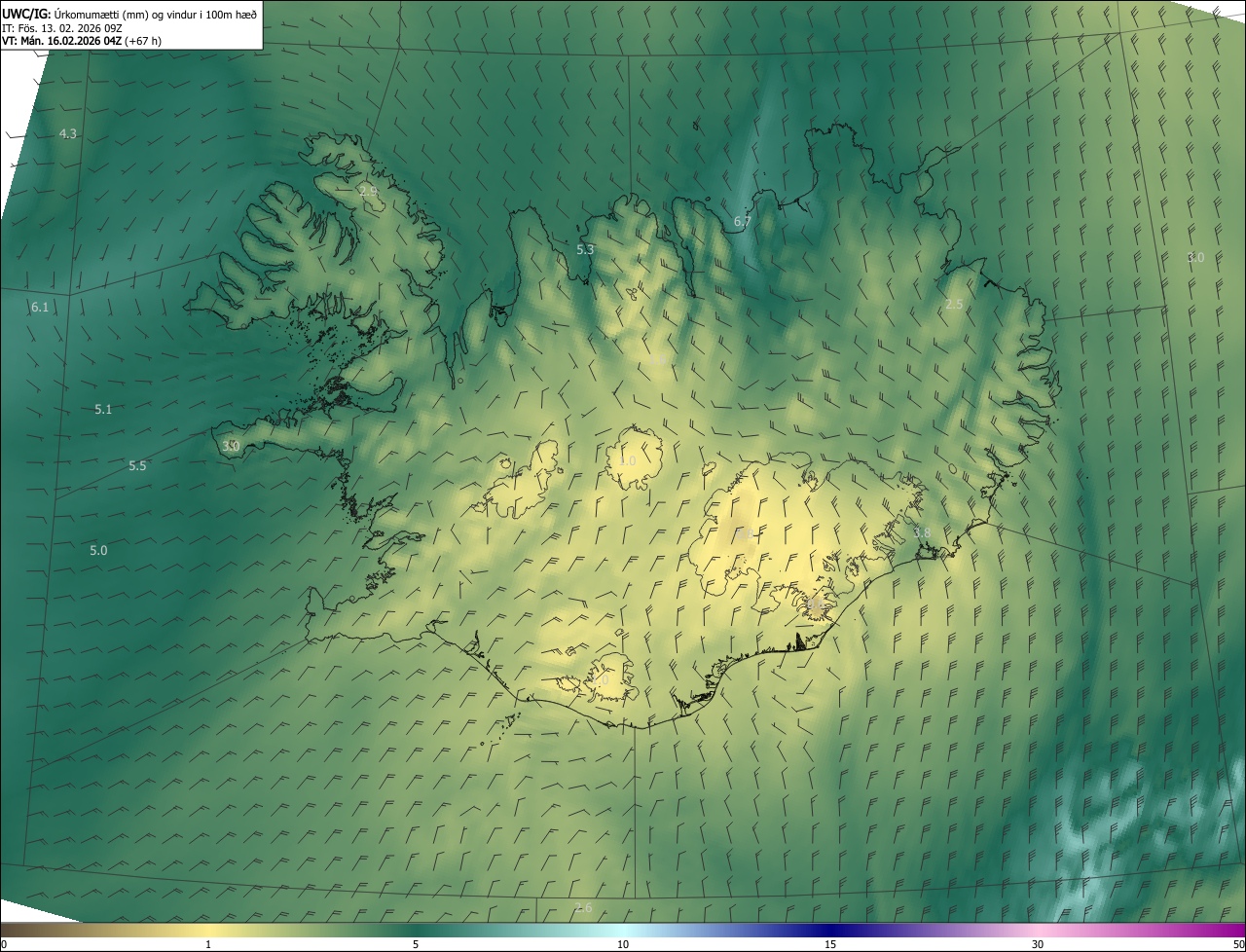This screenshot has height=952, width=1246.
Task: Click the 1.6 value in north-central Iceland
Action: pos(658,361)
